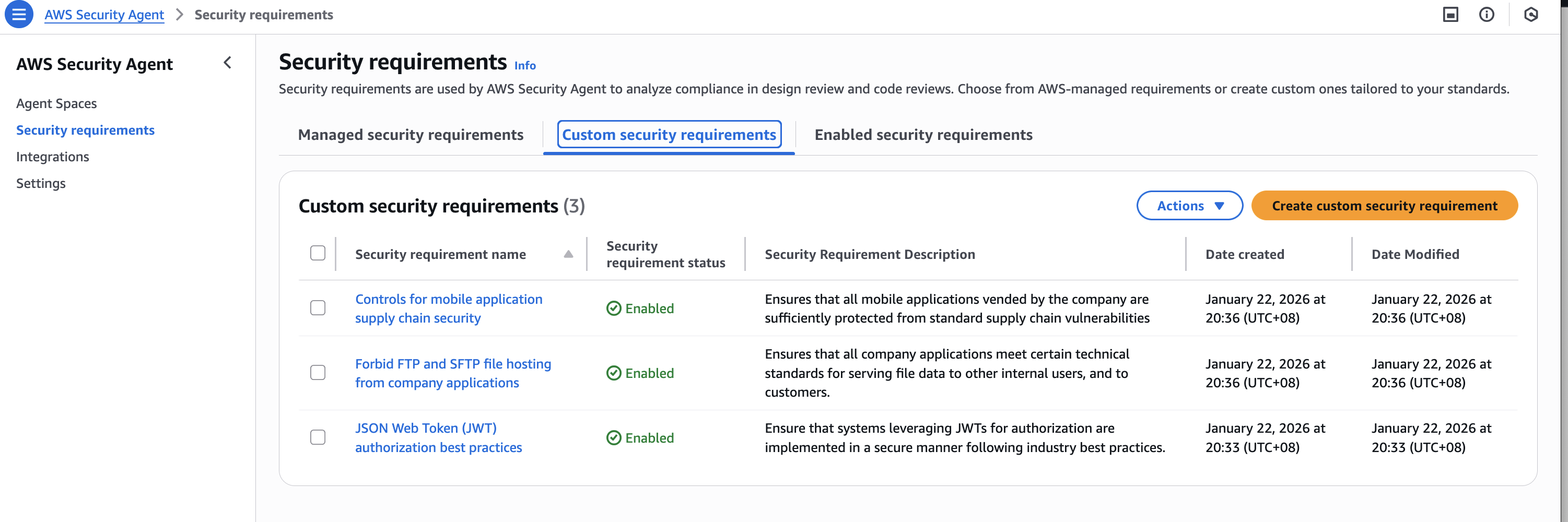Open the Enabled security requirements tab
1568x522 pixels.
point(923,135)
